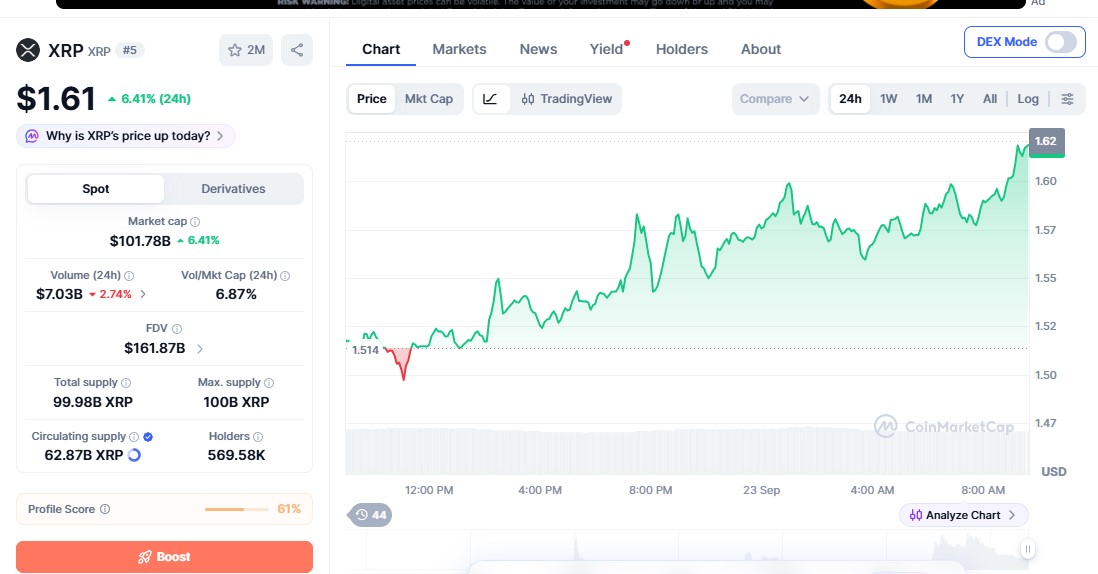Screen dimensions: 1098x574
Task: Click Volume (24h) info icon
Action: click(129, 276)
